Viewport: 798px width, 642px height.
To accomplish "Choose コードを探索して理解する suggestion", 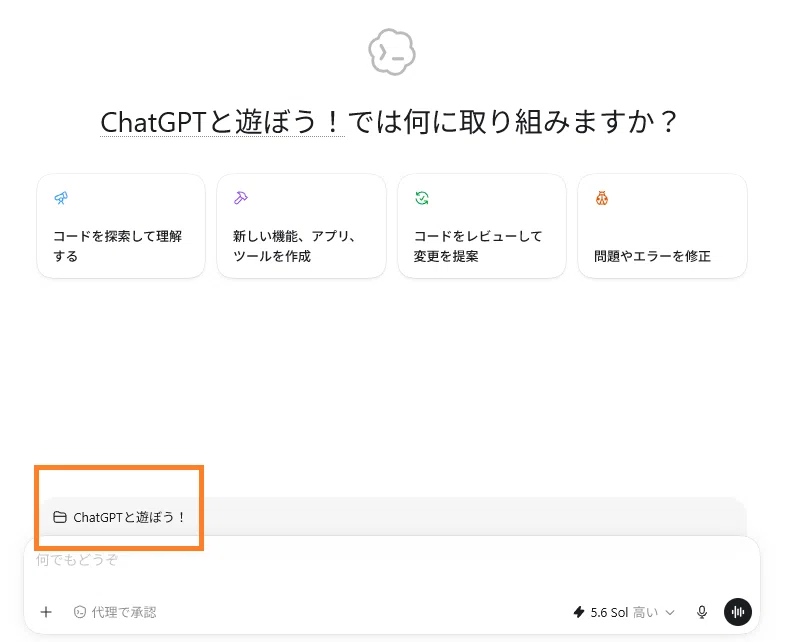I will click(x=121, y=226).
